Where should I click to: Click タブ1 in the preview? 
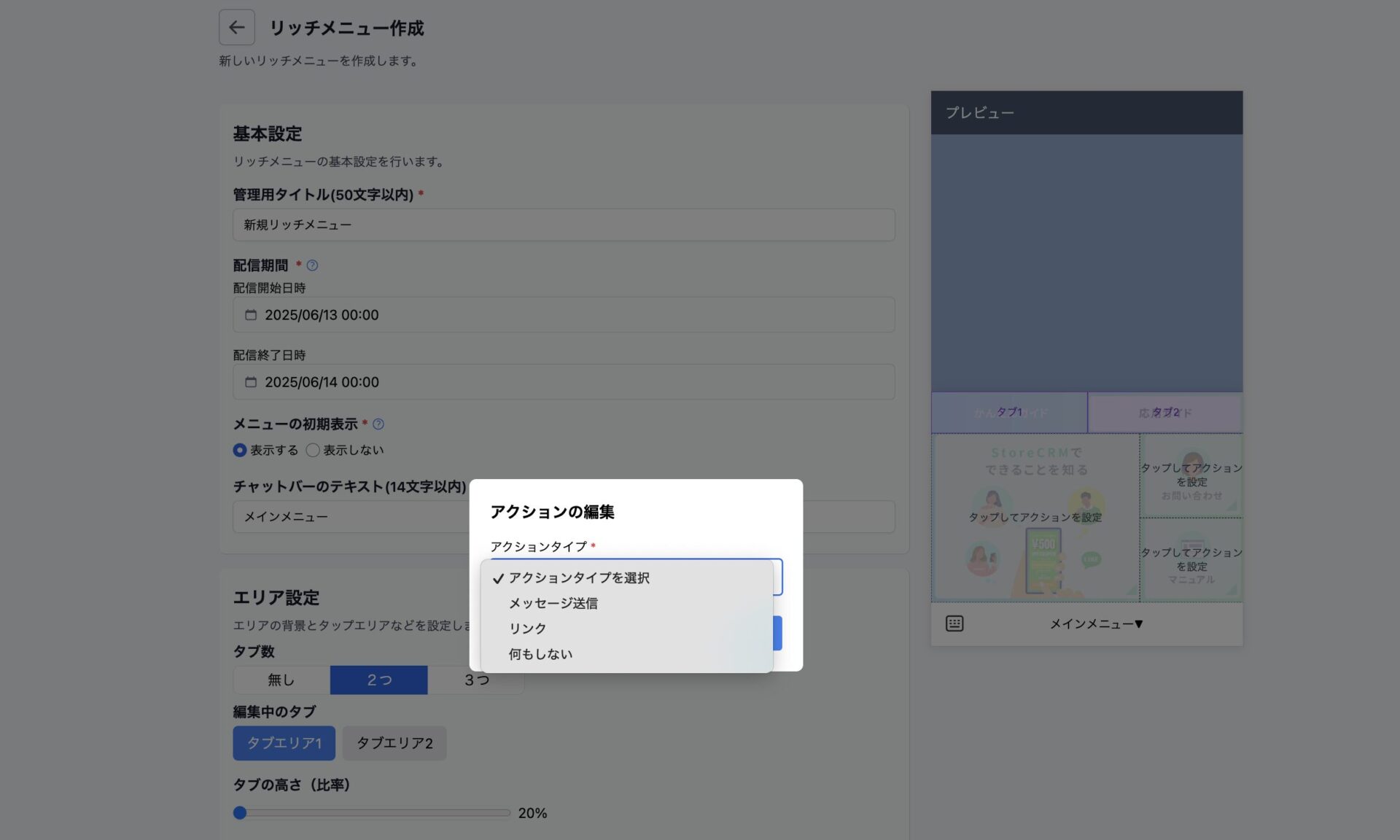coord(1009,413)
